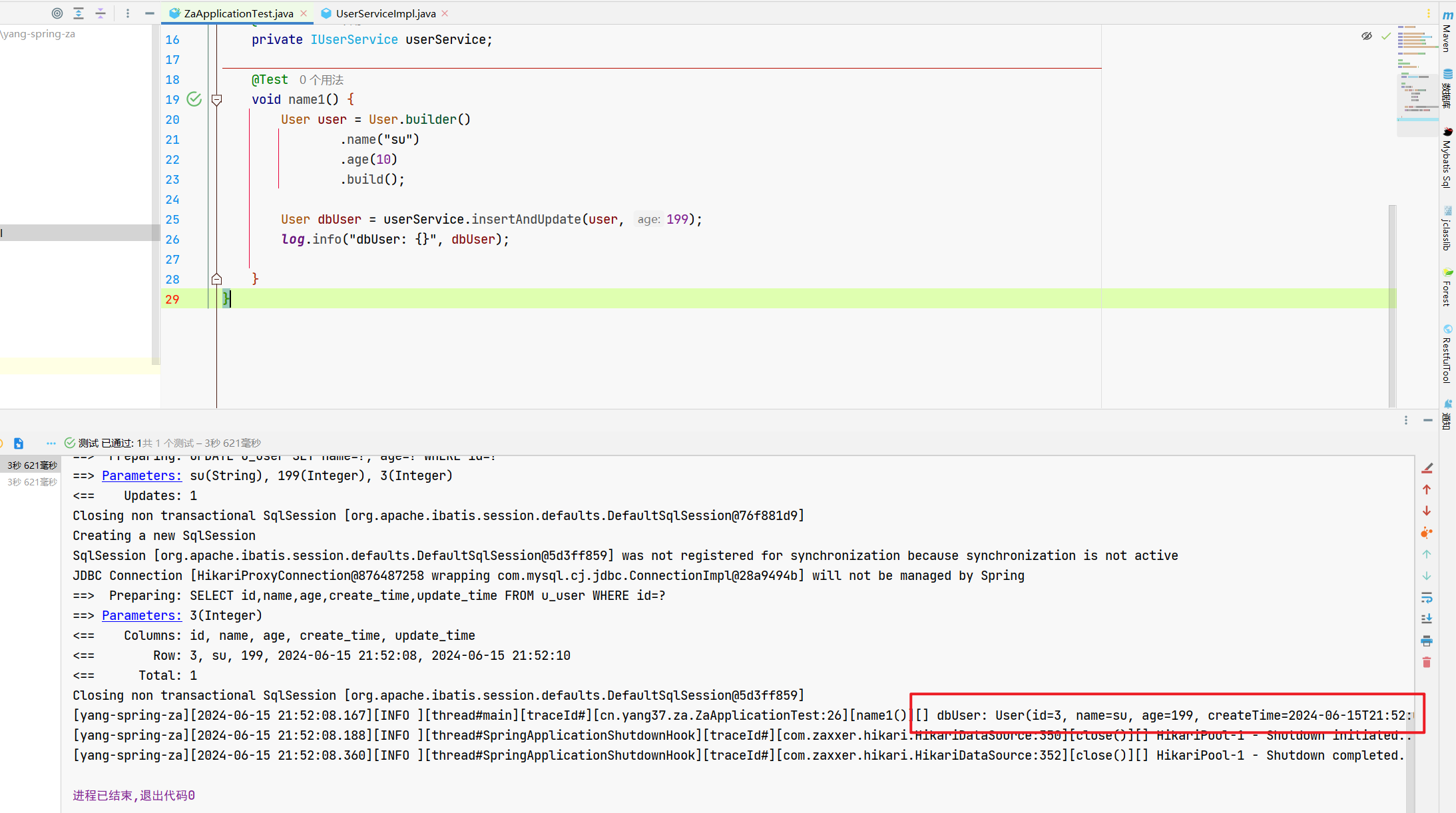
Task: Click the 0 个用法 usages hint
Action: click(x=321, y=80)
